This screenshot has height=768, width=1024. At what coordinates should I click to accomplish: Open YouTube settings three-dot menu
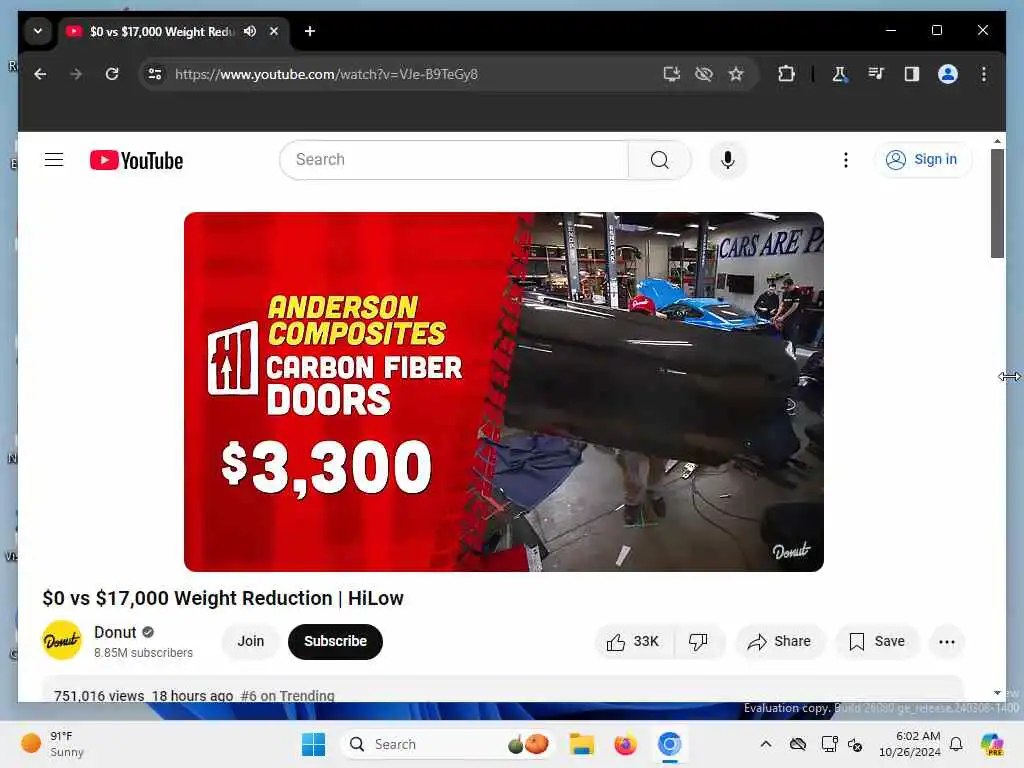point(846,160)
